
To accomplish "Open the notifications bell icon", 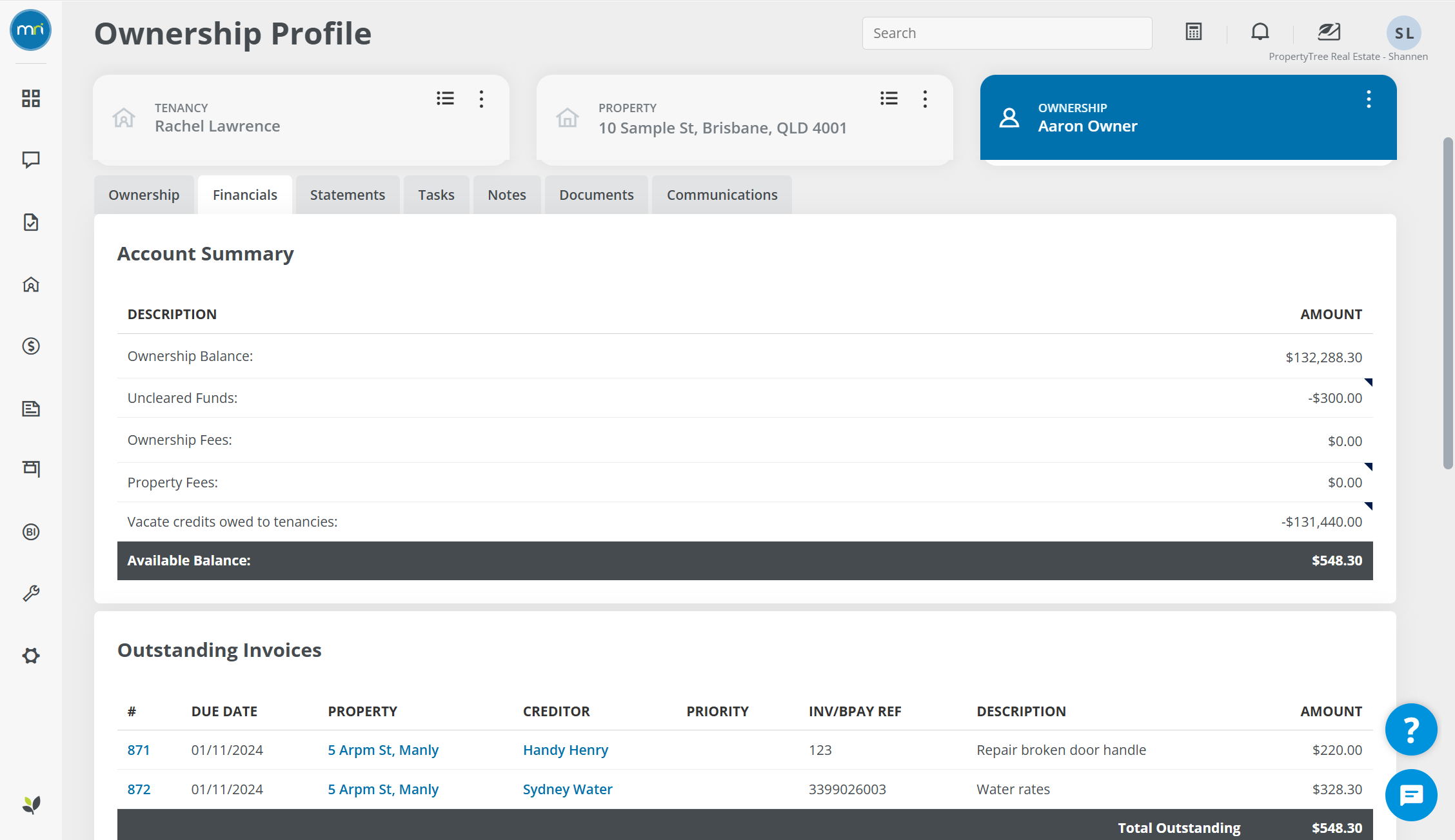I will pyautogui.click(x=1260, y=32).
